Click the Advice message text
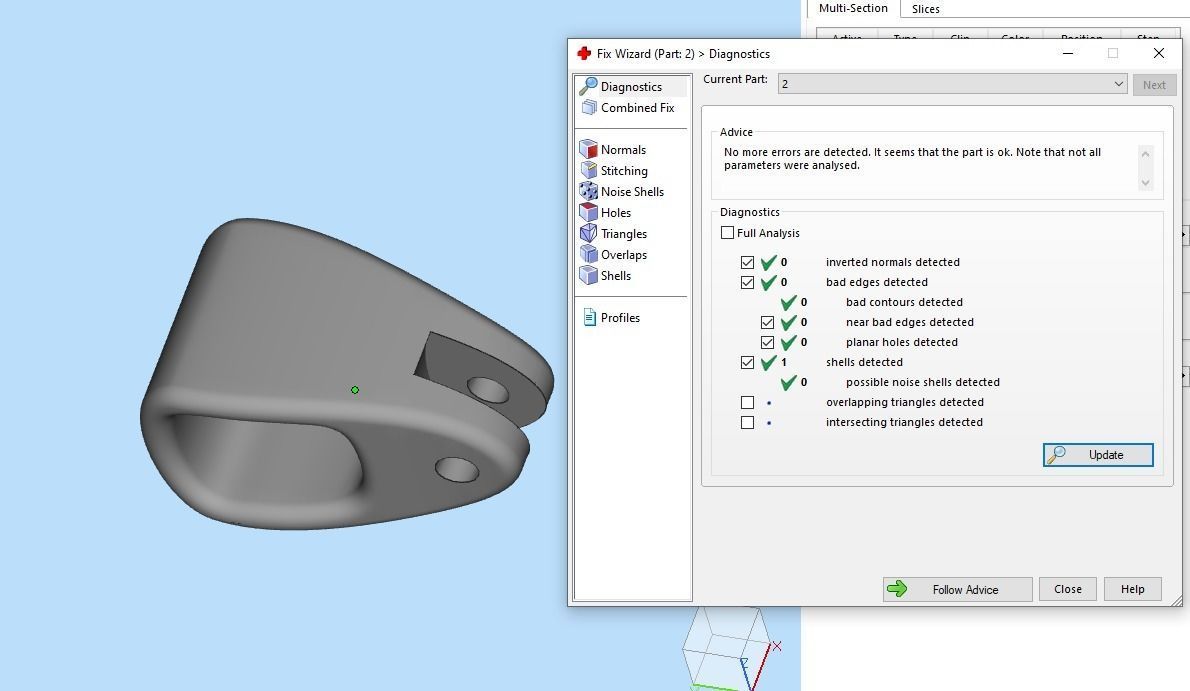Image resolution: width=1190 pixels, height=691 pixels. tap(912, 159)
